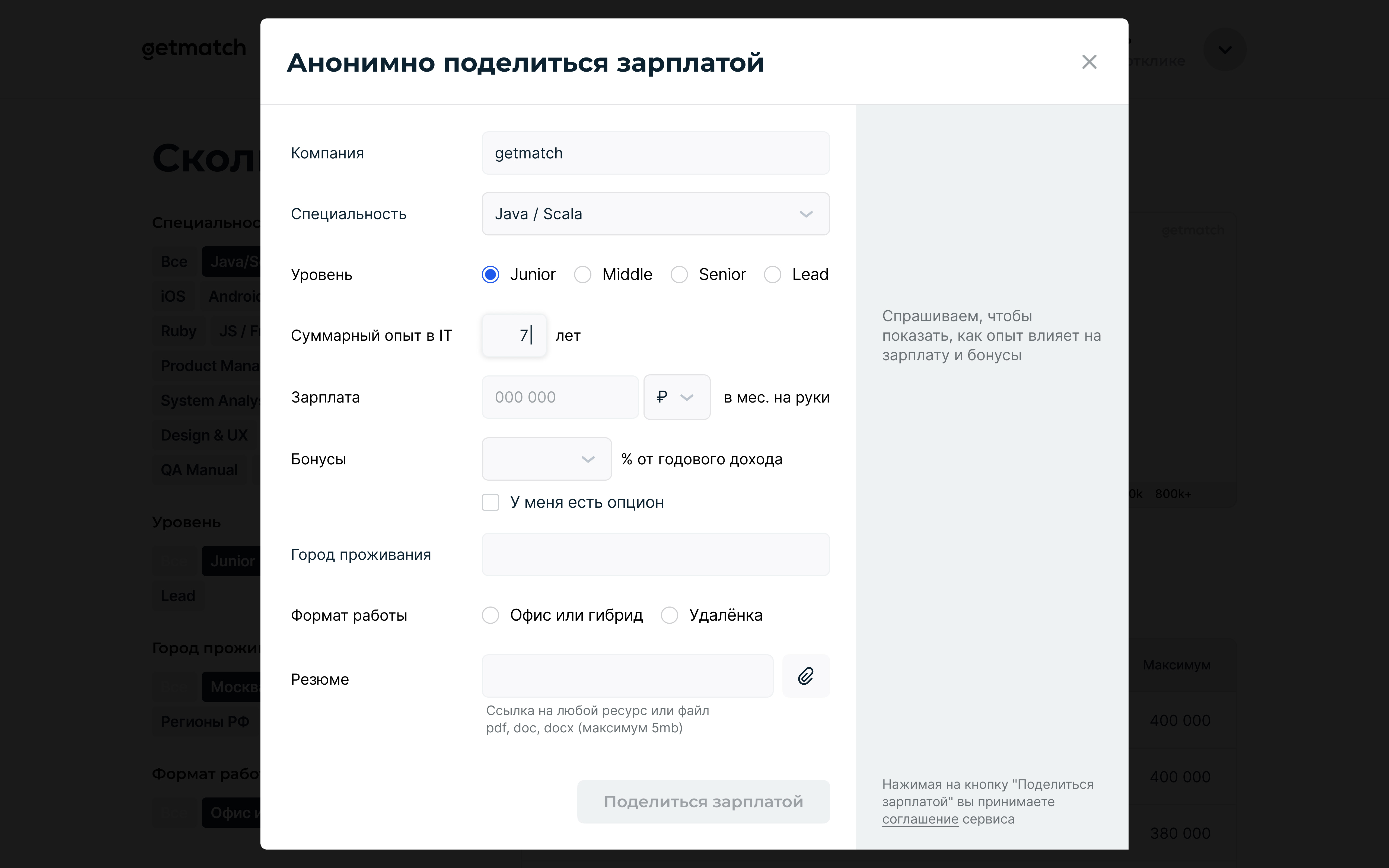Viewport: 1389px width, 868px height.
Task: Click the IT experience years field
Action: pyautogui.click(x=514, y=335)
